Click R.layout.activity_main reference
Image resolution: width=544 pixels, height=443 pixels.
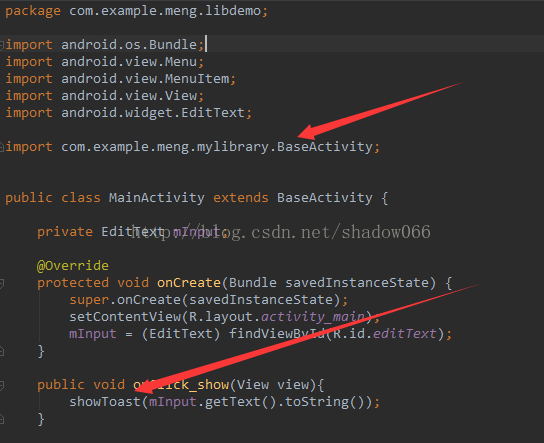(277, 317)
